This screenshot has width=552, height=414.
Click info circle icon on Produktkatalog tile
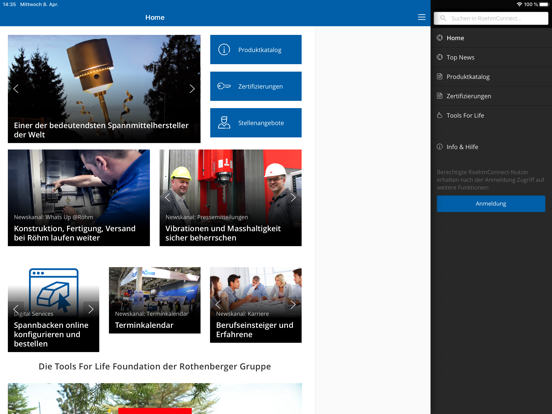224,50
